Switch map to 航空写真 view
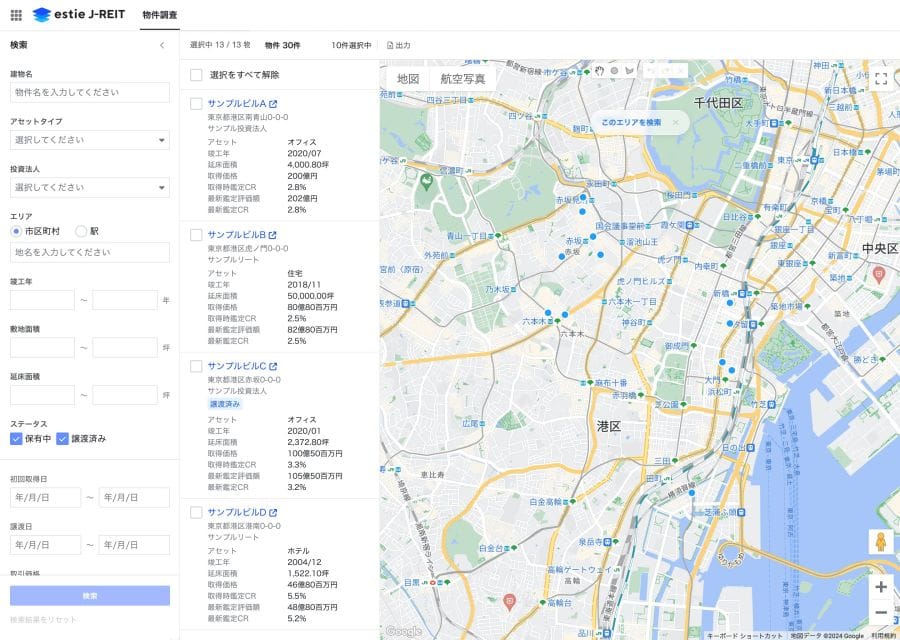900x640 pixels. [463, 79]
